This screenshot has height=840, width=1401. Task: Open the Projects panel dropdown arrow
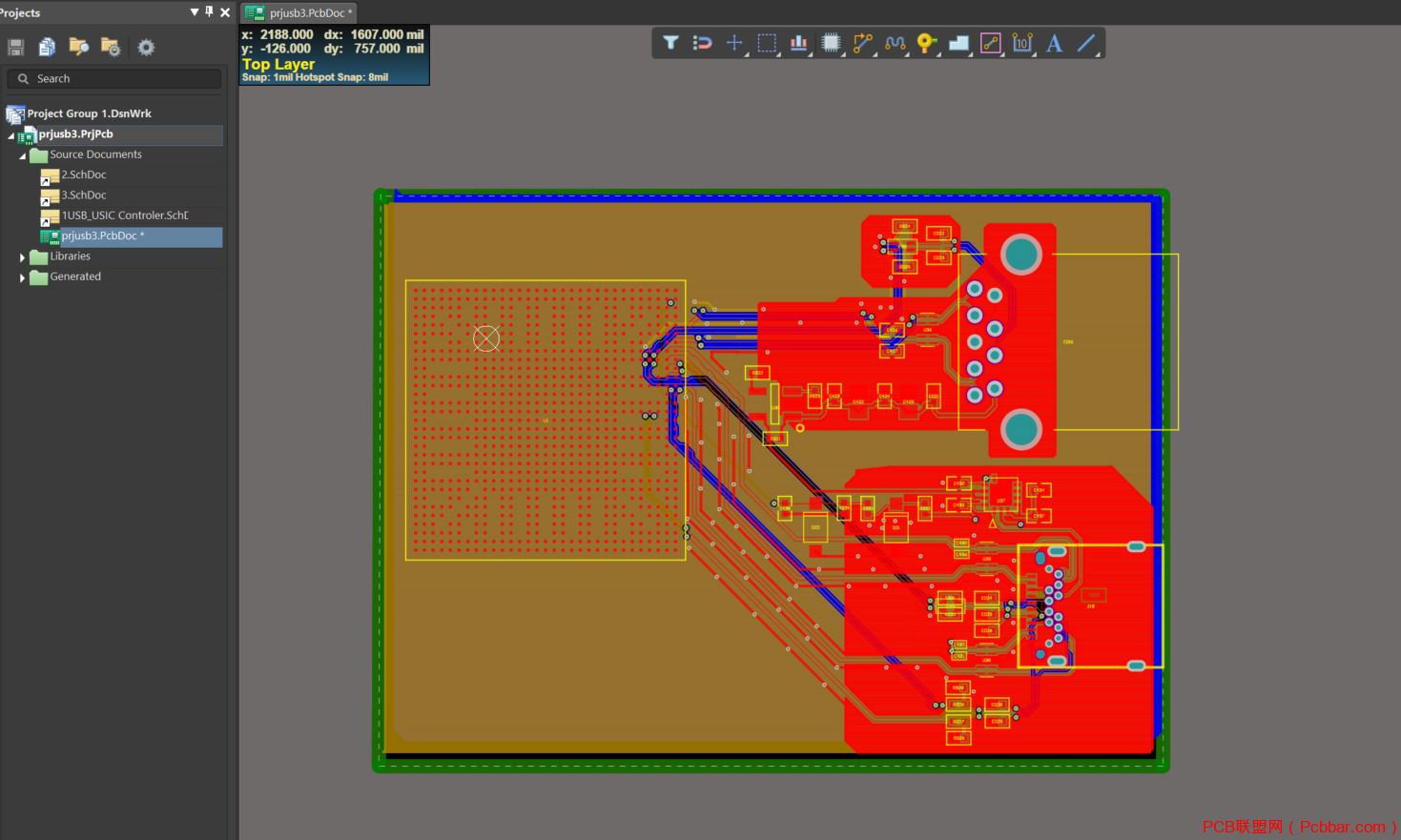(x=195, y=12)
